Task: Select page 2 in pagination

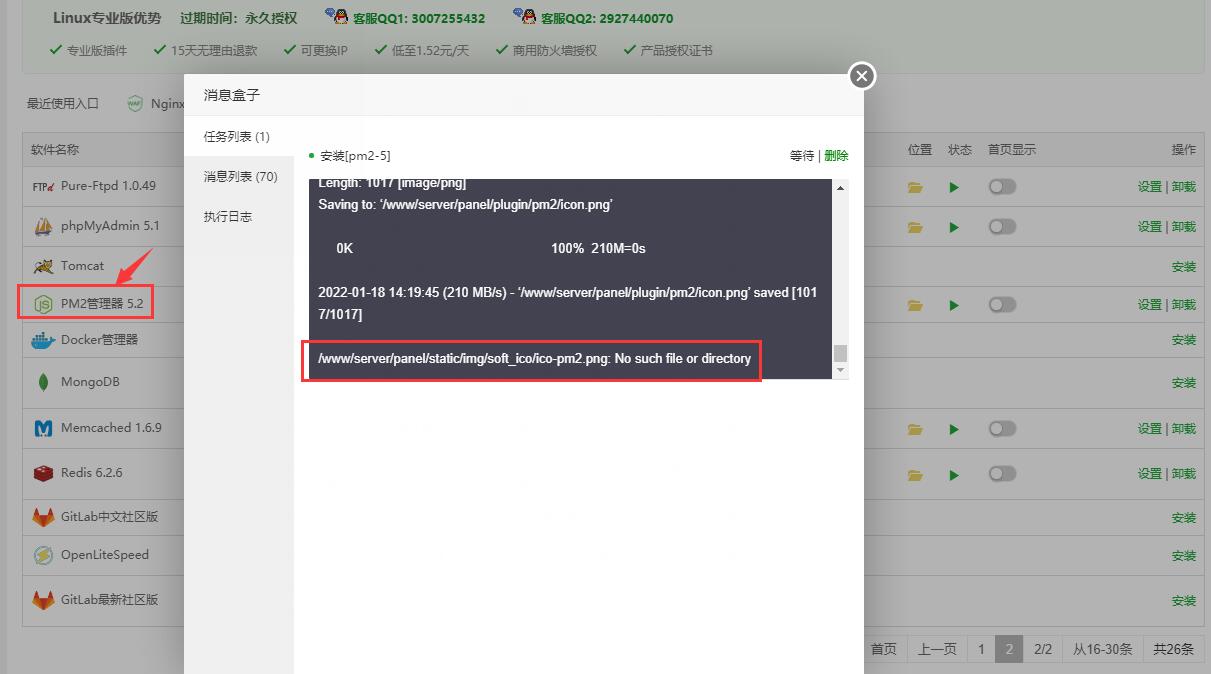Action: click(1009, 649)
